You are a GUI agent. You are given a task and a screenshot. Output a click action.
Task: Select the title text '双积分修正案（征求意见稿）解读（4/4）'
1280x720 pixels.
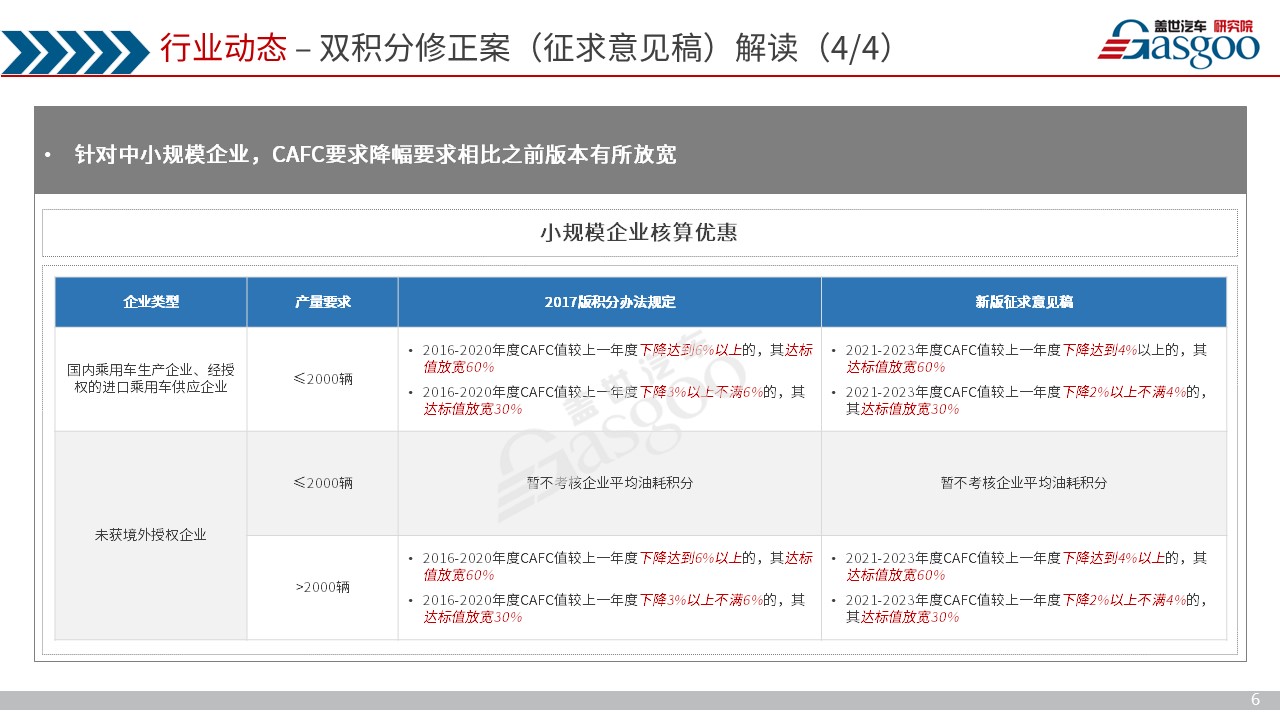point(606,47)
